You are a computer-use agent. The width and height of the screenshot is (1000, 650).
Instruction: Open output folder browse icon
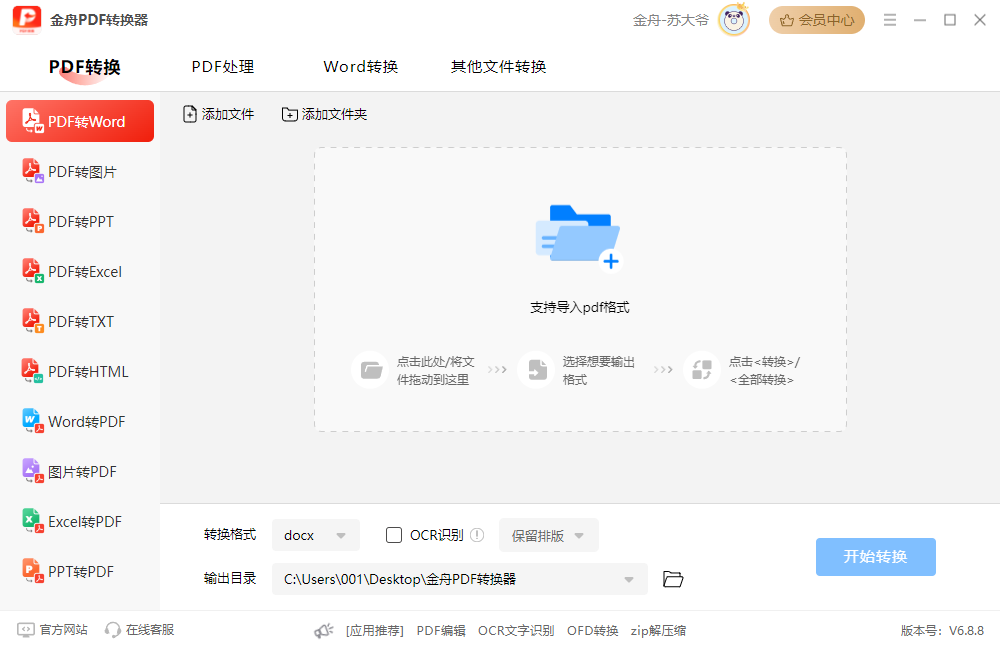coord(673,579)
